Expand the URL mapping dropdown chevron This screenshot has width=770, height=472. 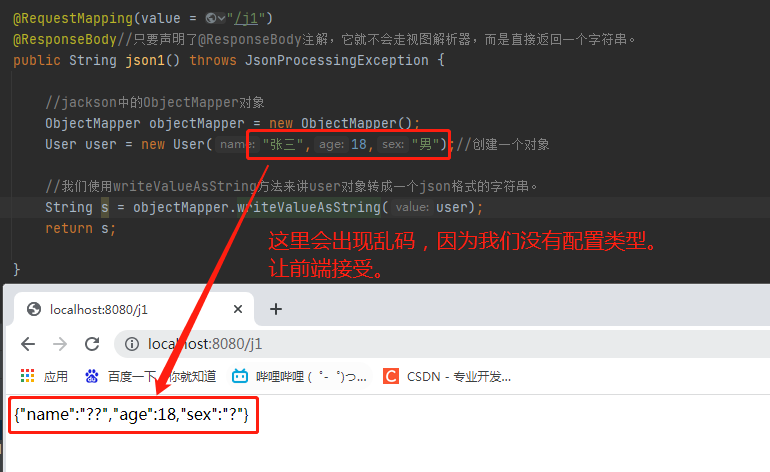[221, 18]
